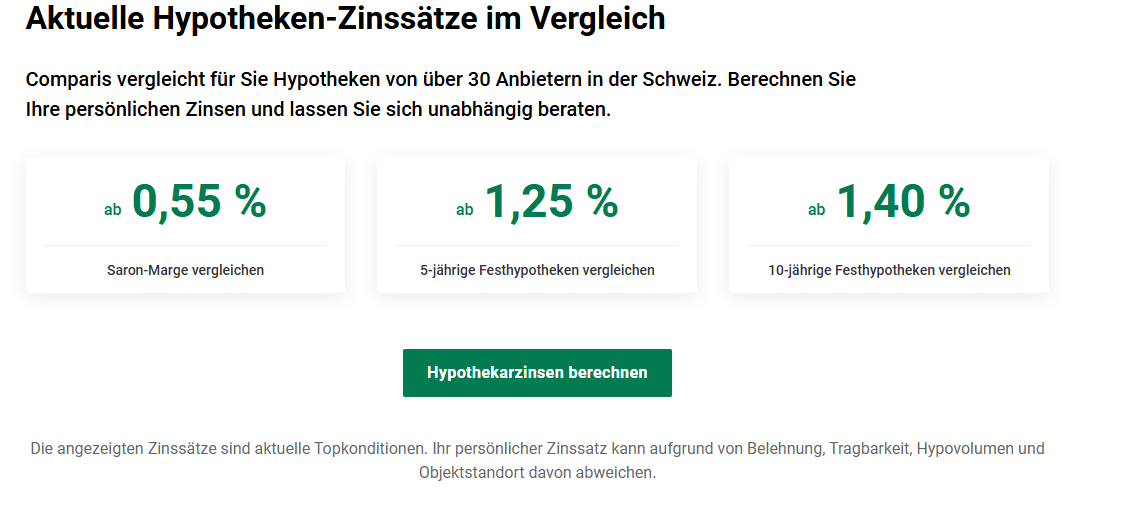Open 10-jährige Festhypotheken vergleichen link
The width and height of the screenshot is (1132, 517).
pyautogui.click(x=889, y=270)
